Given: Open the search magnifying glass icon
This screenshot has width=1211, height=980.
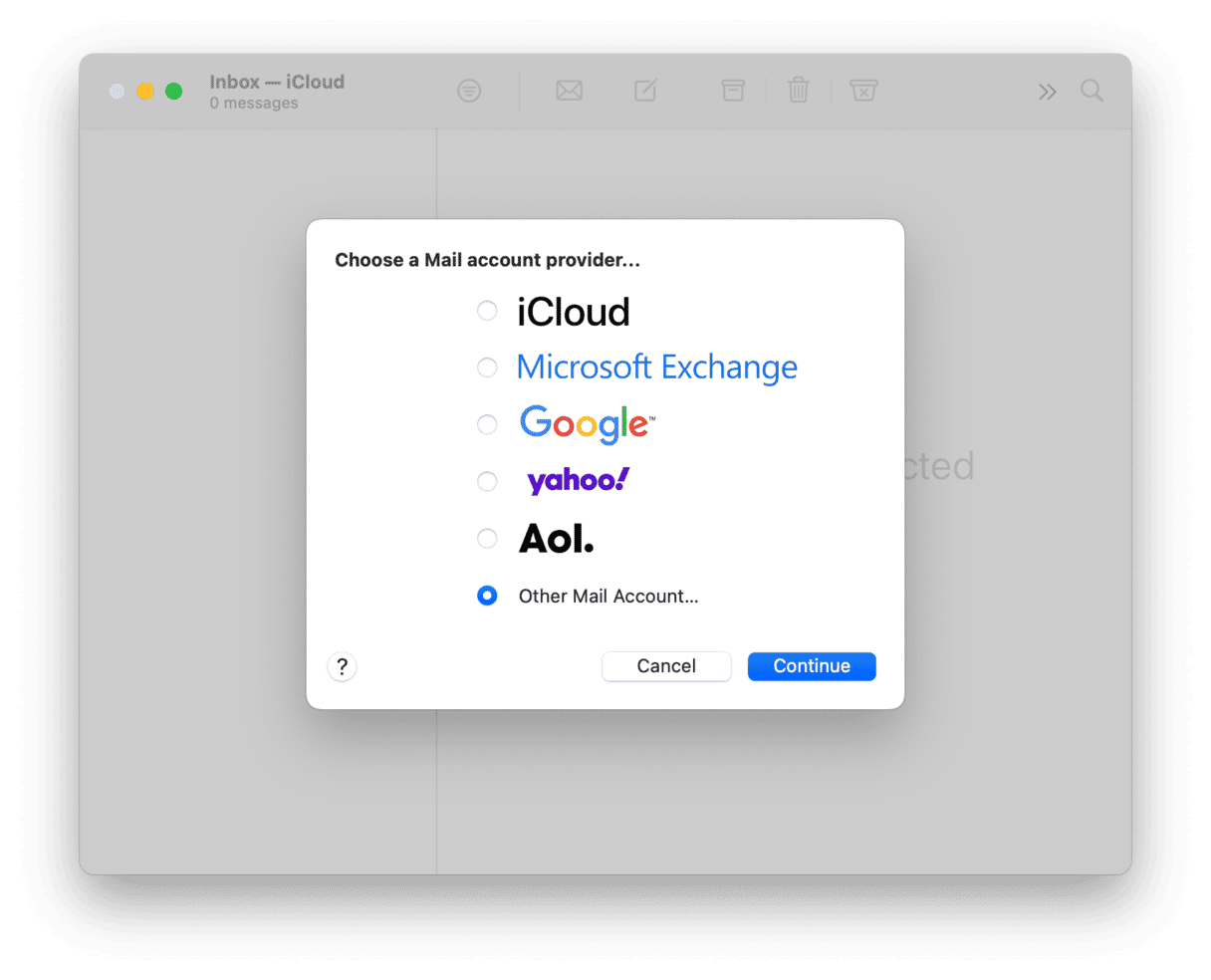Looking at the screenshot, I should point(1091,92).
